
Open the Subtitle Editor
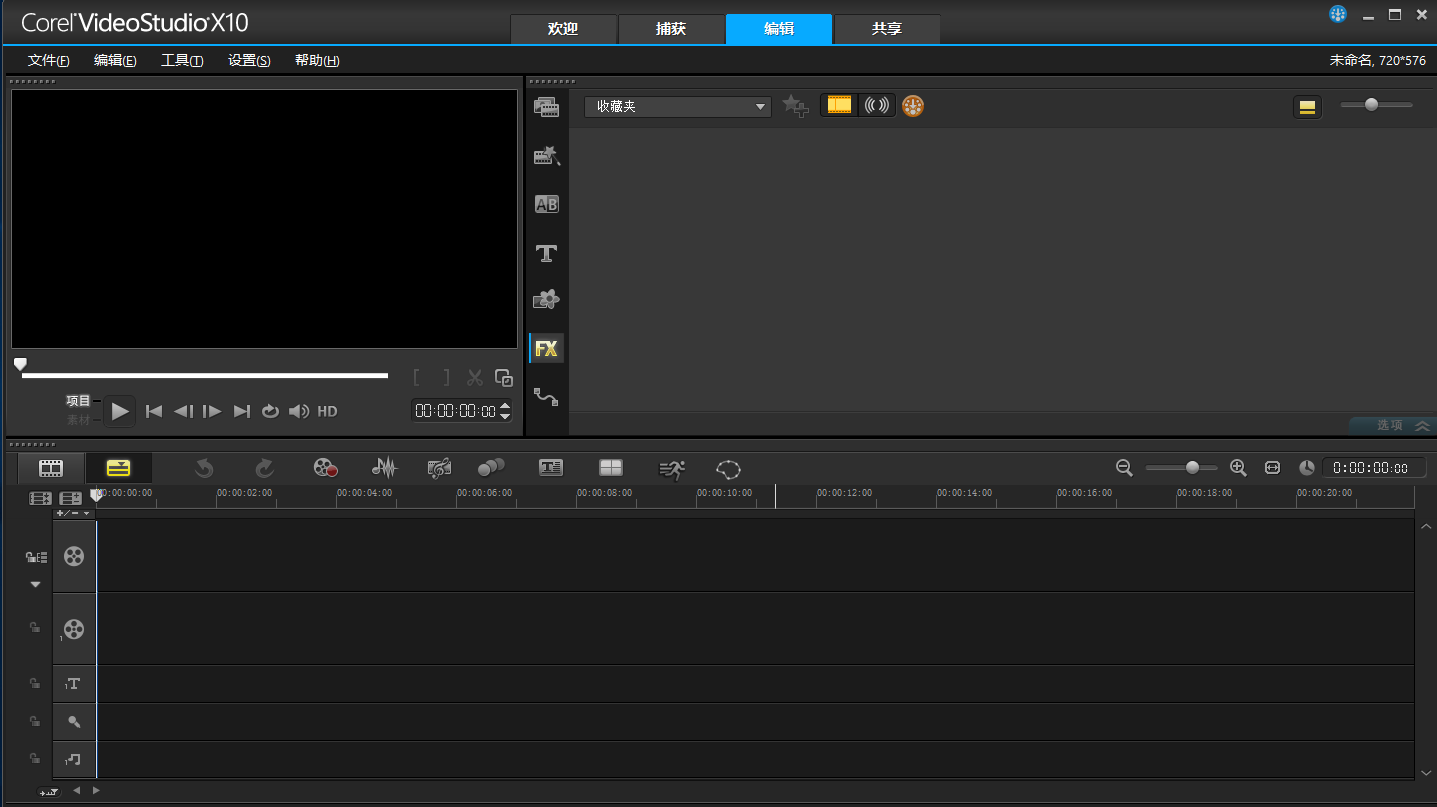(x=551, y=467)
